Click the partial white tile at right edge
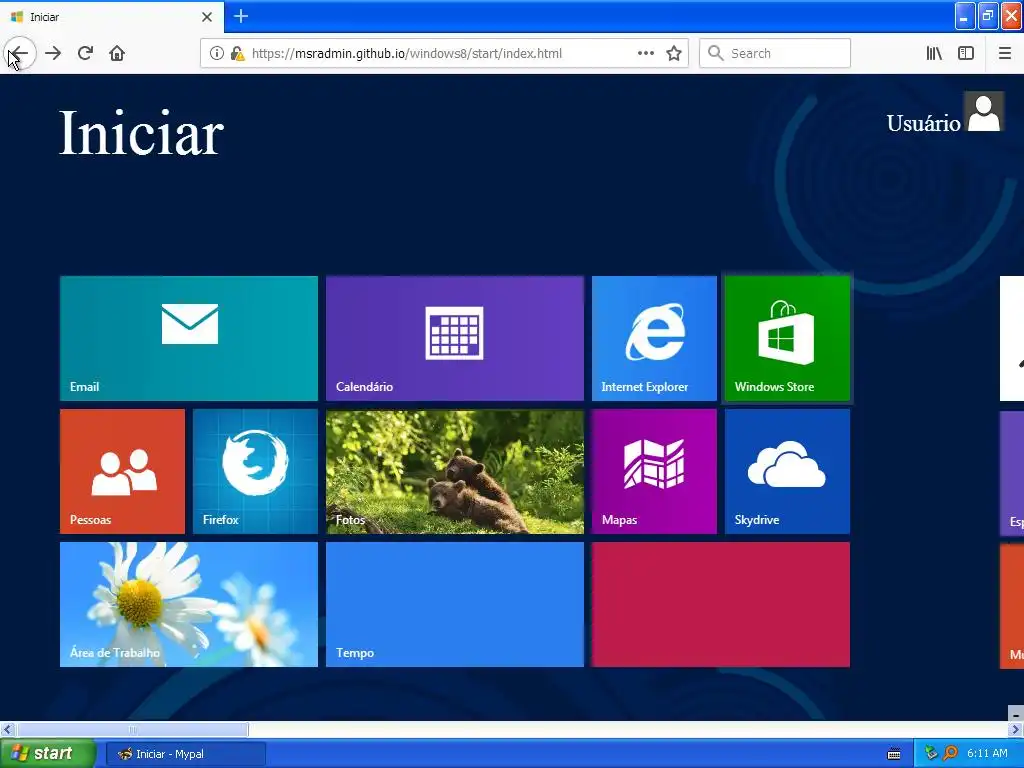 pos(1012,338)
